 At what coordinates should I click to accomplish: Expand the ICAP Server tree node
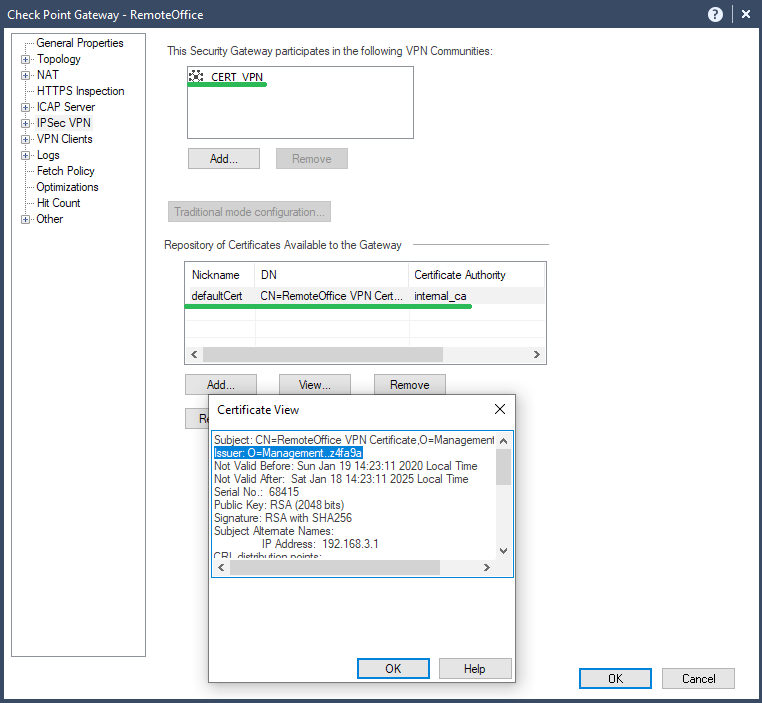pos(25,107)
